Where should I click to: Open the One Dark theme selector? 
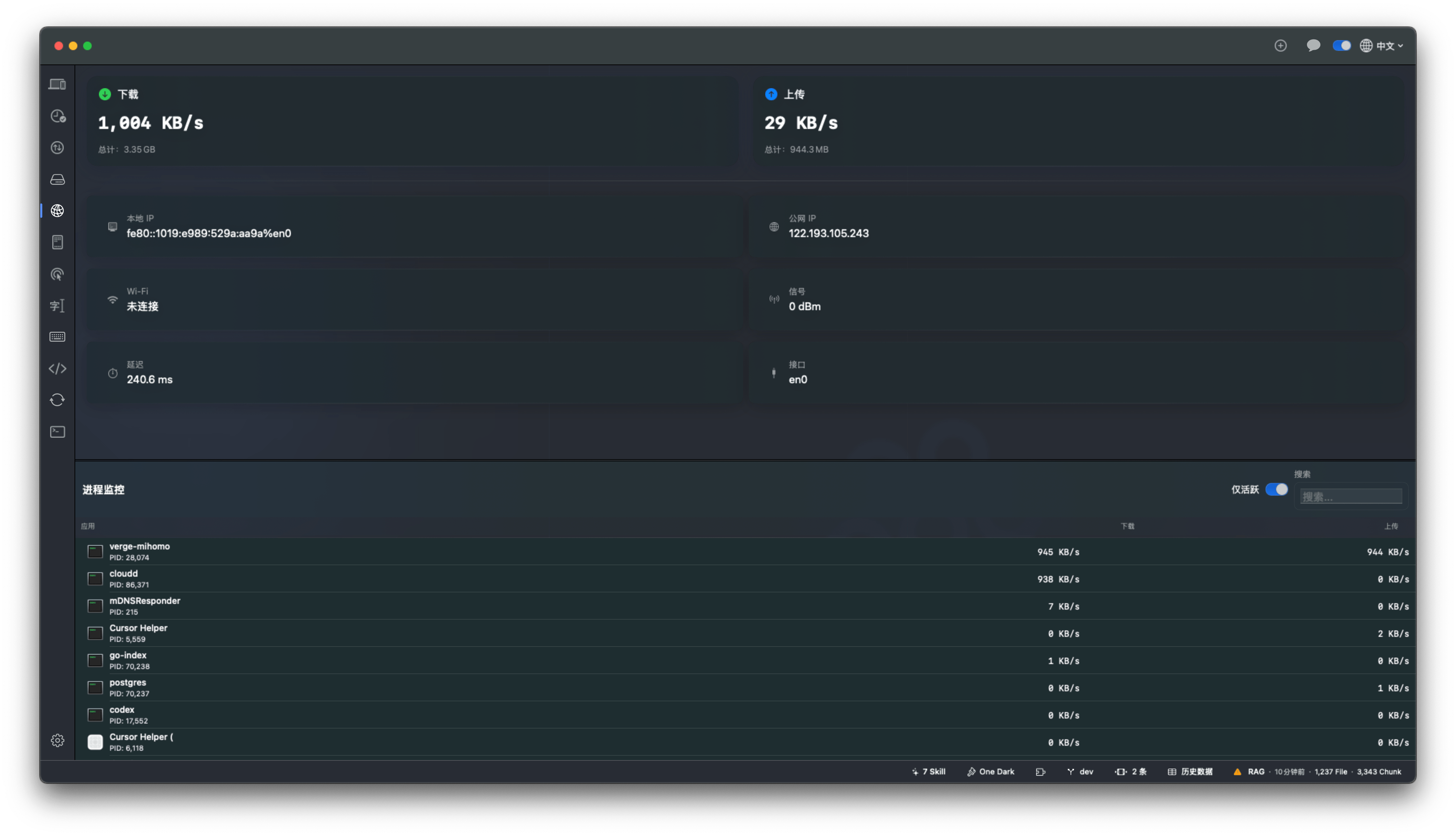click(x=990, y=772)
